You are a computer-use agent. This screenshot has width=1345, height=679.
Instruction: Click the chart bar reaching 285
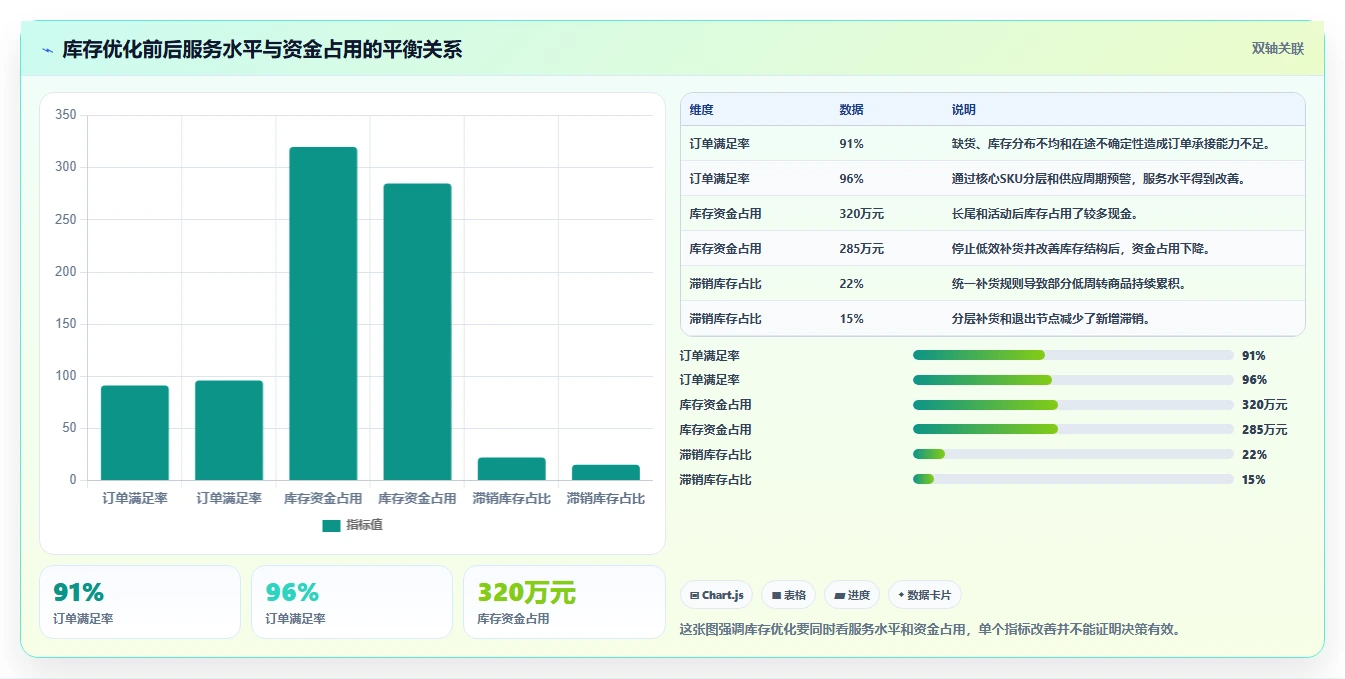pyautogui.click(x=417, y=332)
